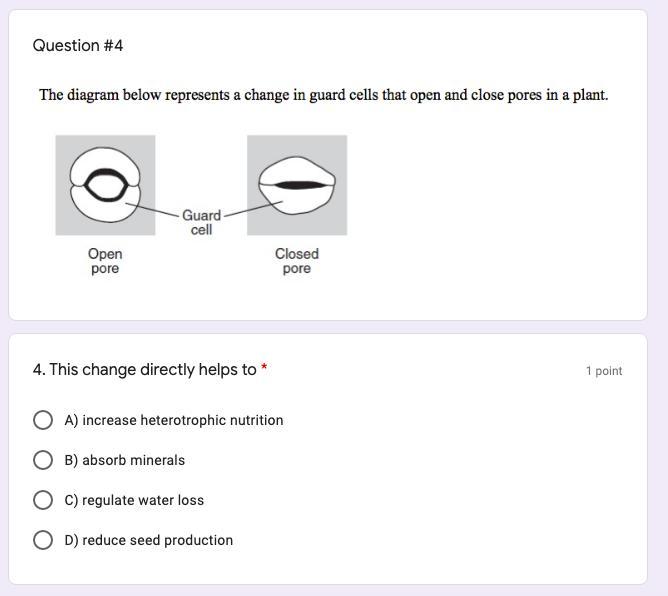Mark option C radio button

coord(43,500)
